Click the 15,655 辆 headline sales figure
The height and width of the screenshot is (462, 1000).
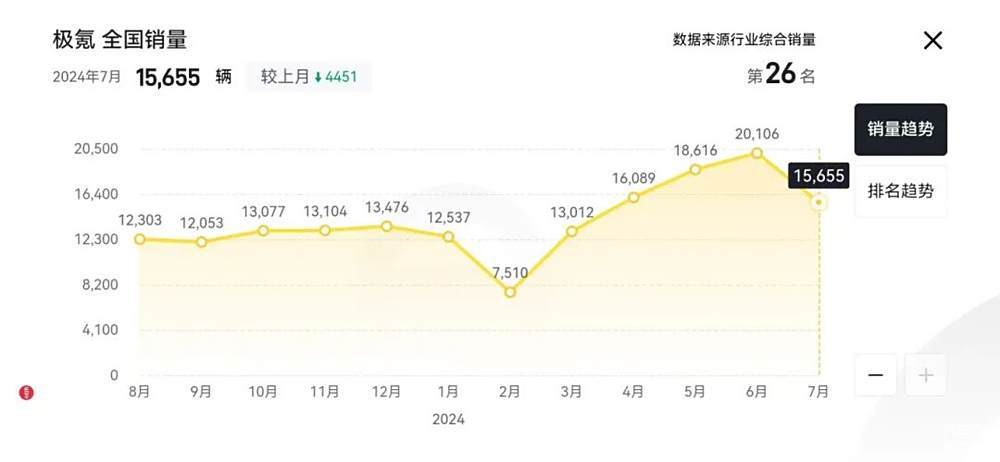184,77
